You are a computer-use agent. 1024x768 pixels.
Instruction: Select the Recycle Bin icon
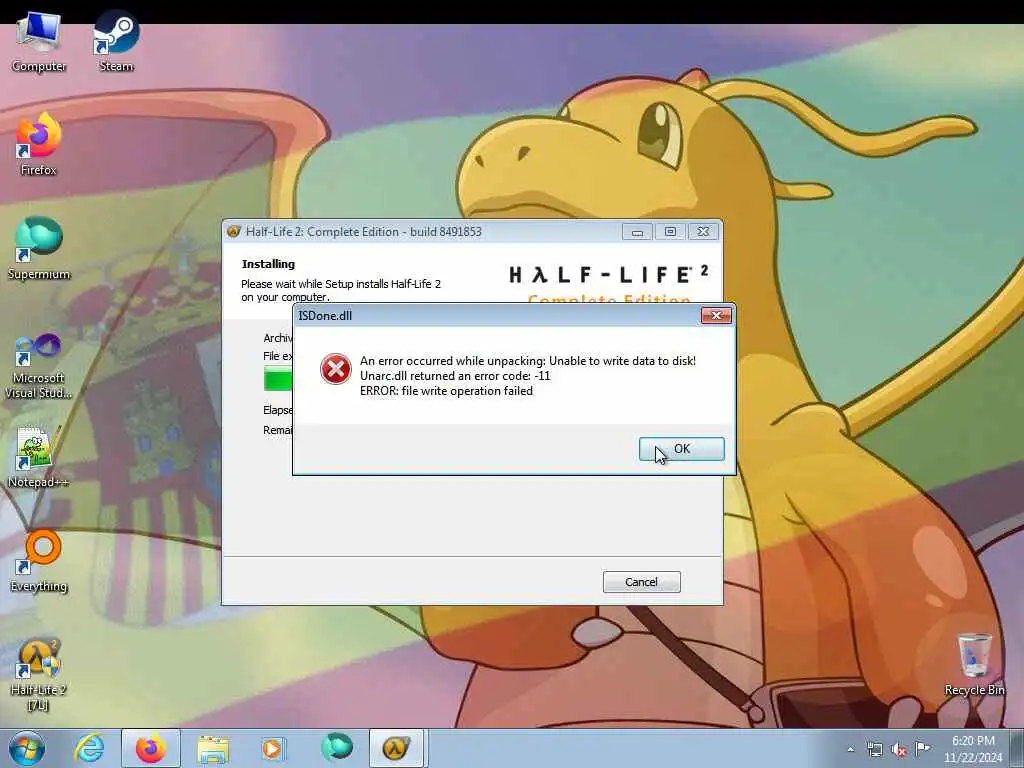click(x=974, y=665)
